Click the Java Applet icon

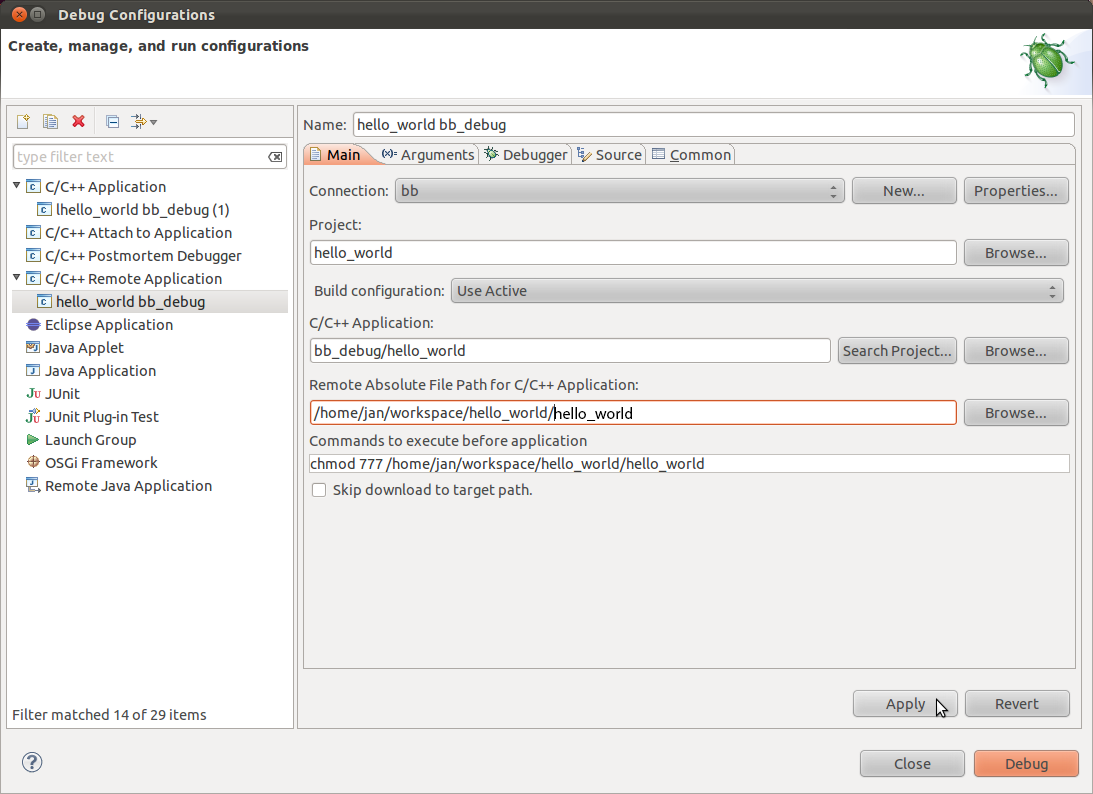33,347
